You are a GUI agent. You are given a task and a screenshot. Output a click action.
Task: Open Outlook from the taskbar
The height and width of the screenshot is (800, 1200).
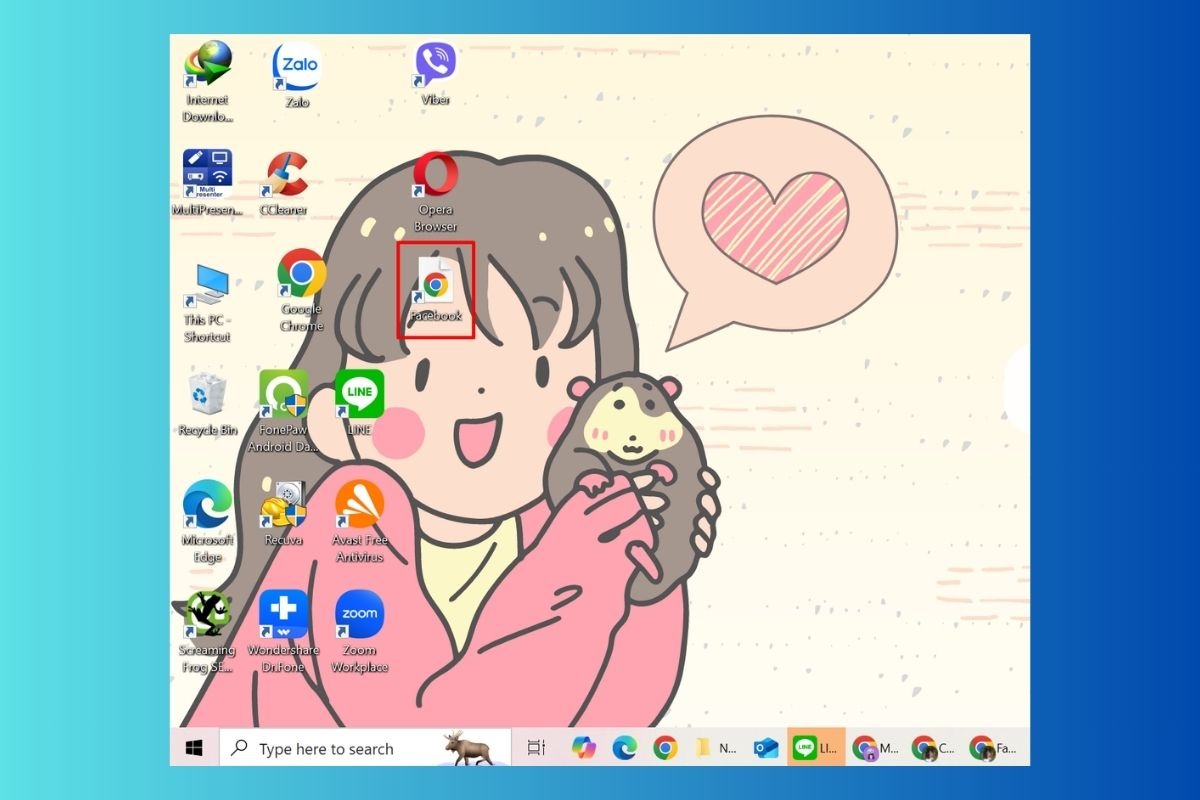pyautogui.click(x=766, y=747)
